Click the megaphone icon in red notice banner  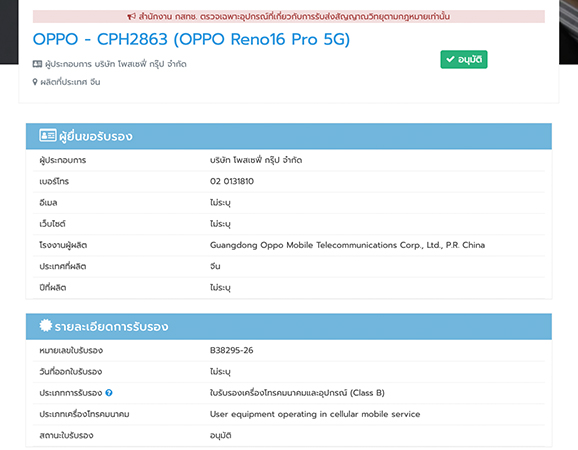click(x=131, y=17)
